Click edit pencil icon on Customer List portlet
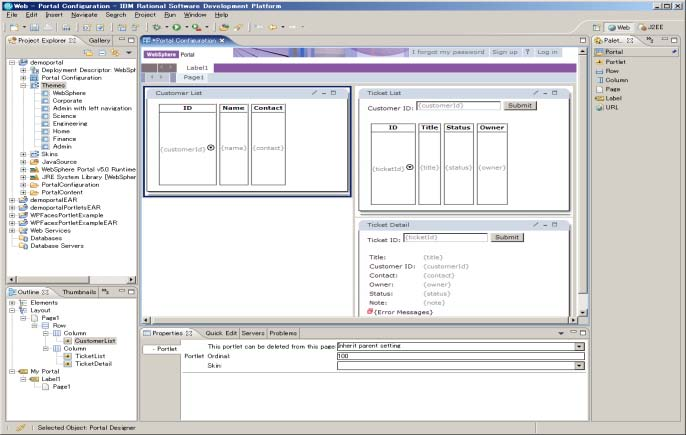Image resolution: width=686 pixels, height=435 pixels. [314, 93]
